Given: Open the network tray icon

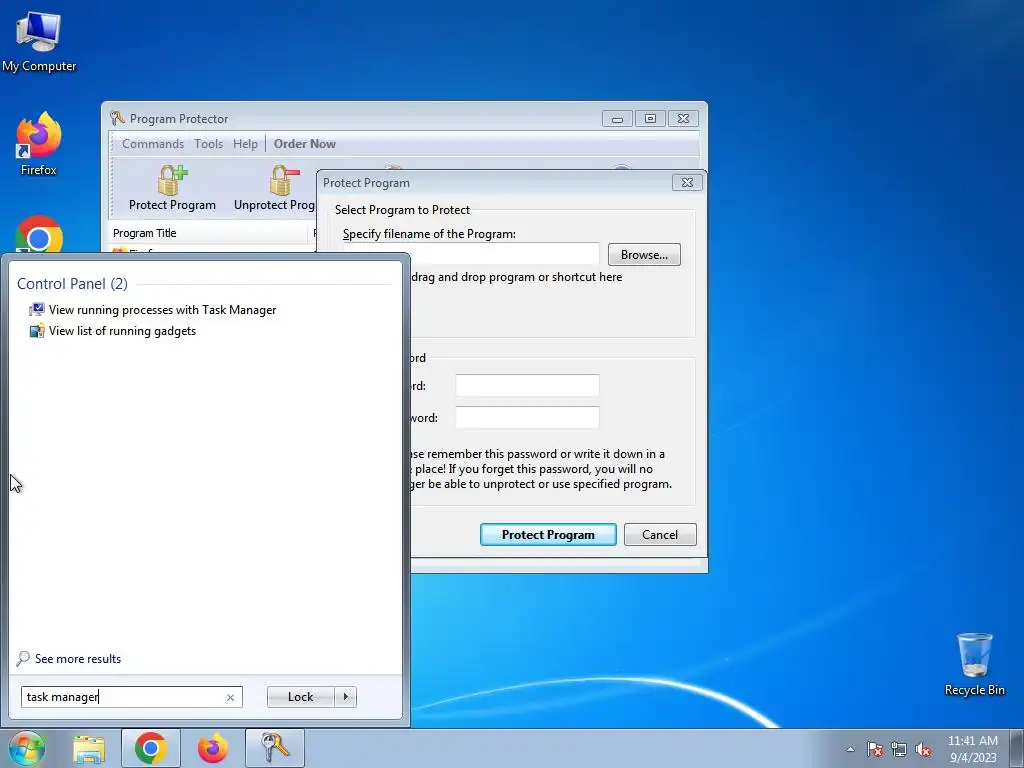Looking at the screenshot, I should (x=899, y=749).
